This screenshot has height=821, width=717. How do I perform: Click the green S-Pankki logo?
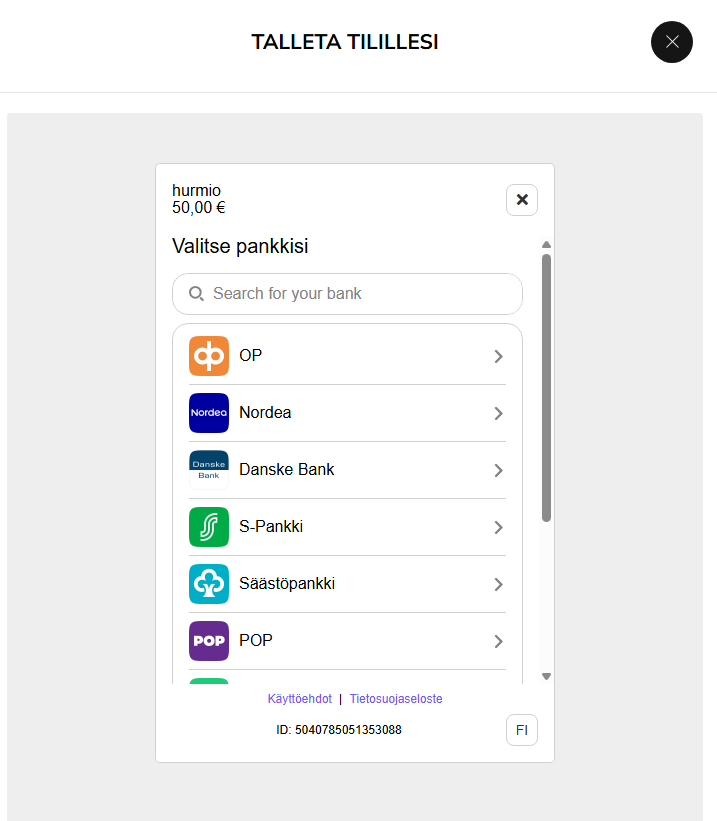click(209, 527)
